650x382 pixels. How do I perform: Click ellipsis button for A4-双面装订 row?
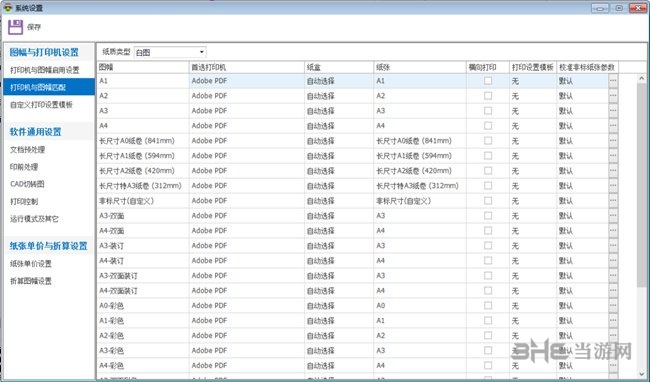click(x=613, y=290)
